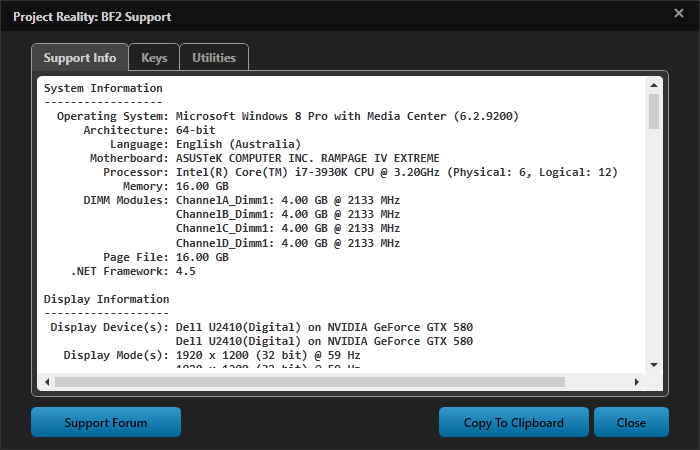
Task: Open the Utilities tab
Action: 214,58
